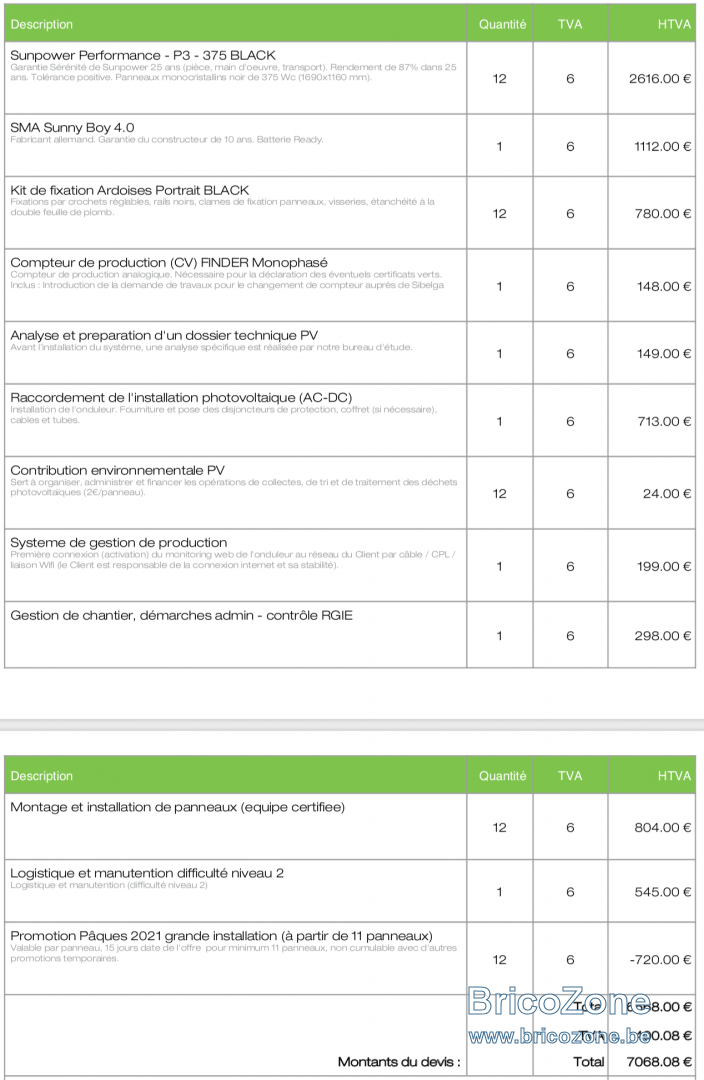The width and height of the screenshot is (704, 1080).
Task: Click the HTVA header in the second table
Action: pyautogui.click(x=674, y=776)
